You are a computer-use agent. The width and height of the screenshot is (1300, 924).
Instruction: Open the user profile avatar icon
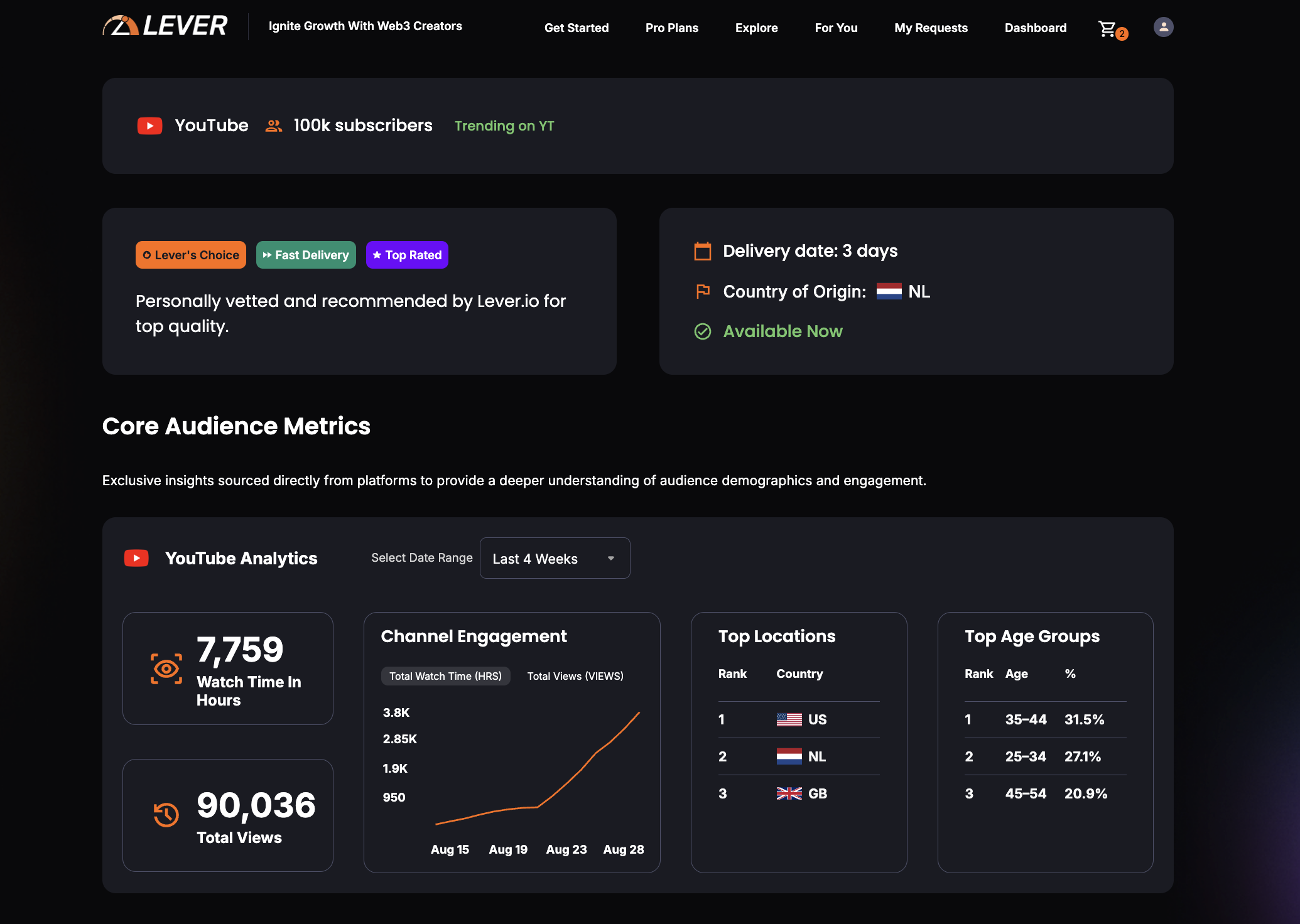pyautogui.click(x=1163, y=27)
